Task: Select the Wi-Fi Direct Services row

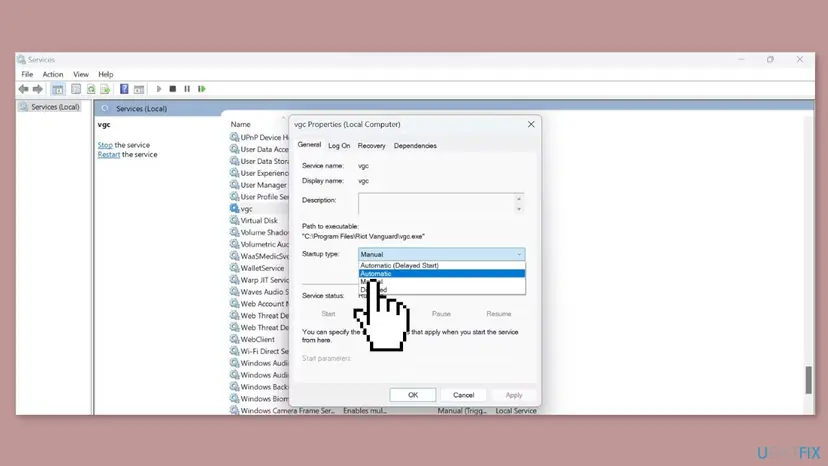Action: tap(259, 351)
